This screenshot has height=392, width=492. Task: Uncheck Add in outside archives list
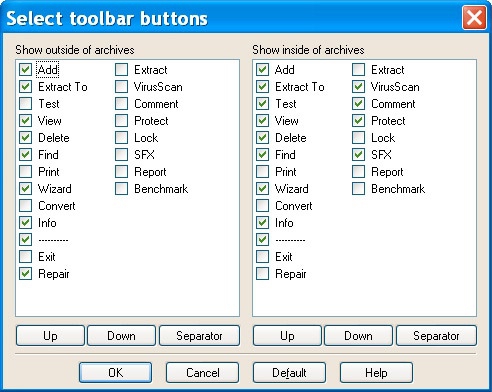25,70
